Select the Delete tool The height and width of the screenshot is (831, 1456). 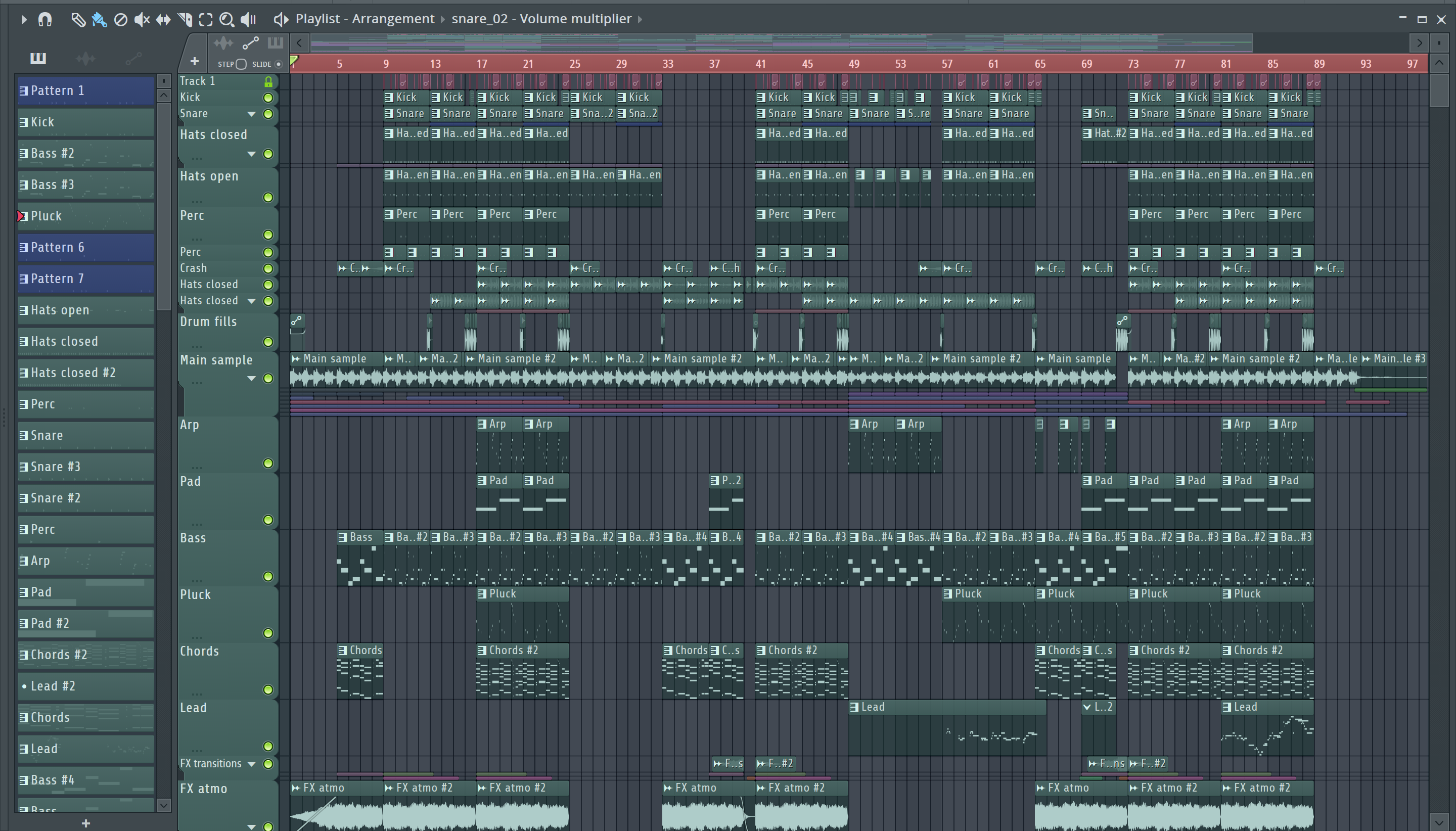click(120, 19)
